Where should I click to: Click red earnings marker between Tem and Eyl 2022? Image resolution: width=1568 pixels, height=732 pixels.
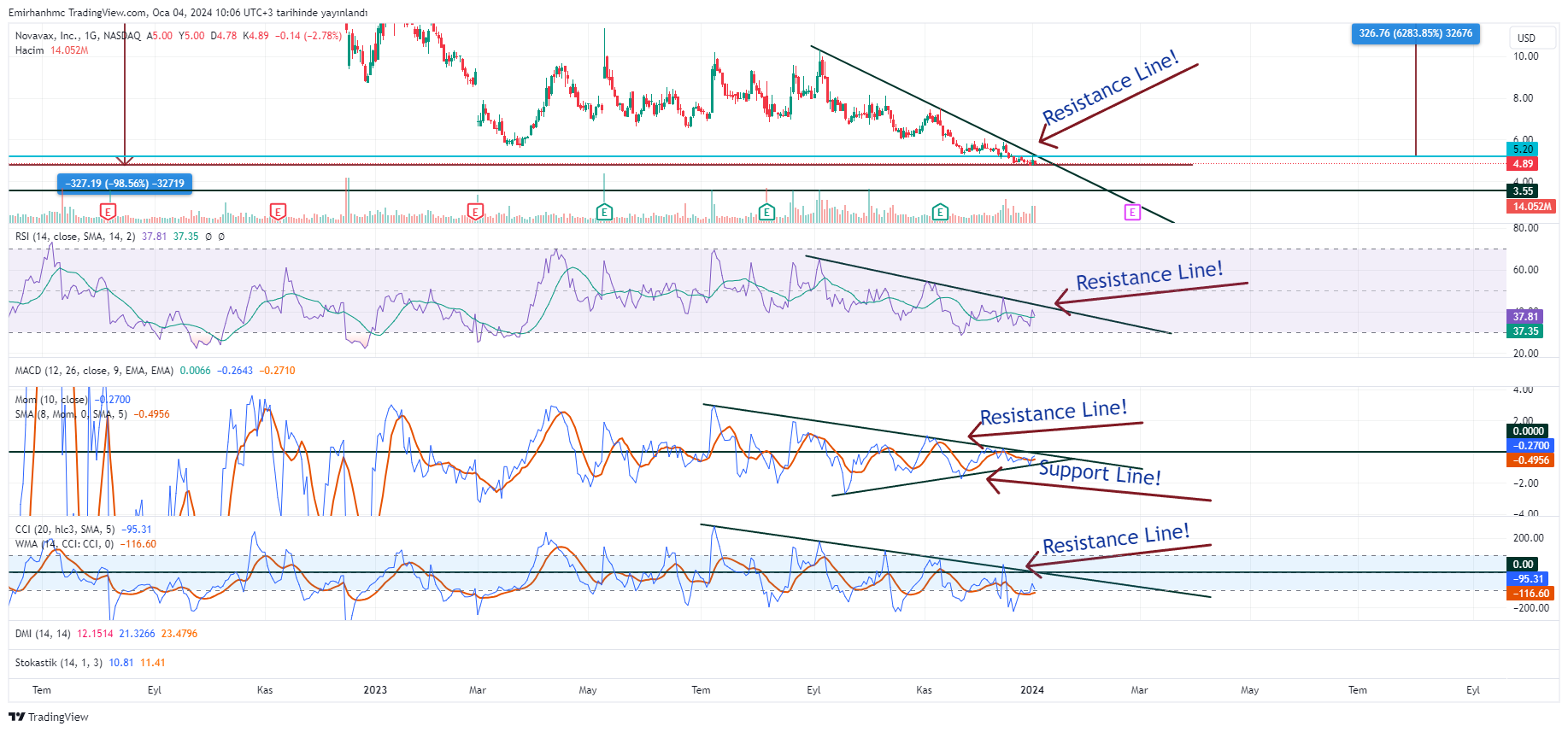(x=108, y=211)
